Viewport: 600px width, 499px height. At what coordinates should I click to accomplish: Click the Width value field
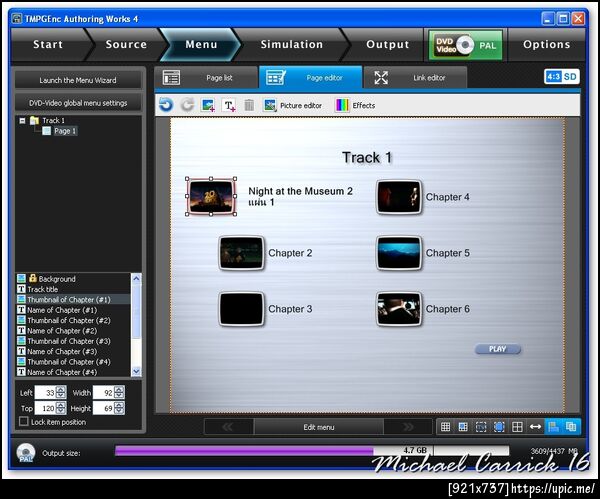103,393
